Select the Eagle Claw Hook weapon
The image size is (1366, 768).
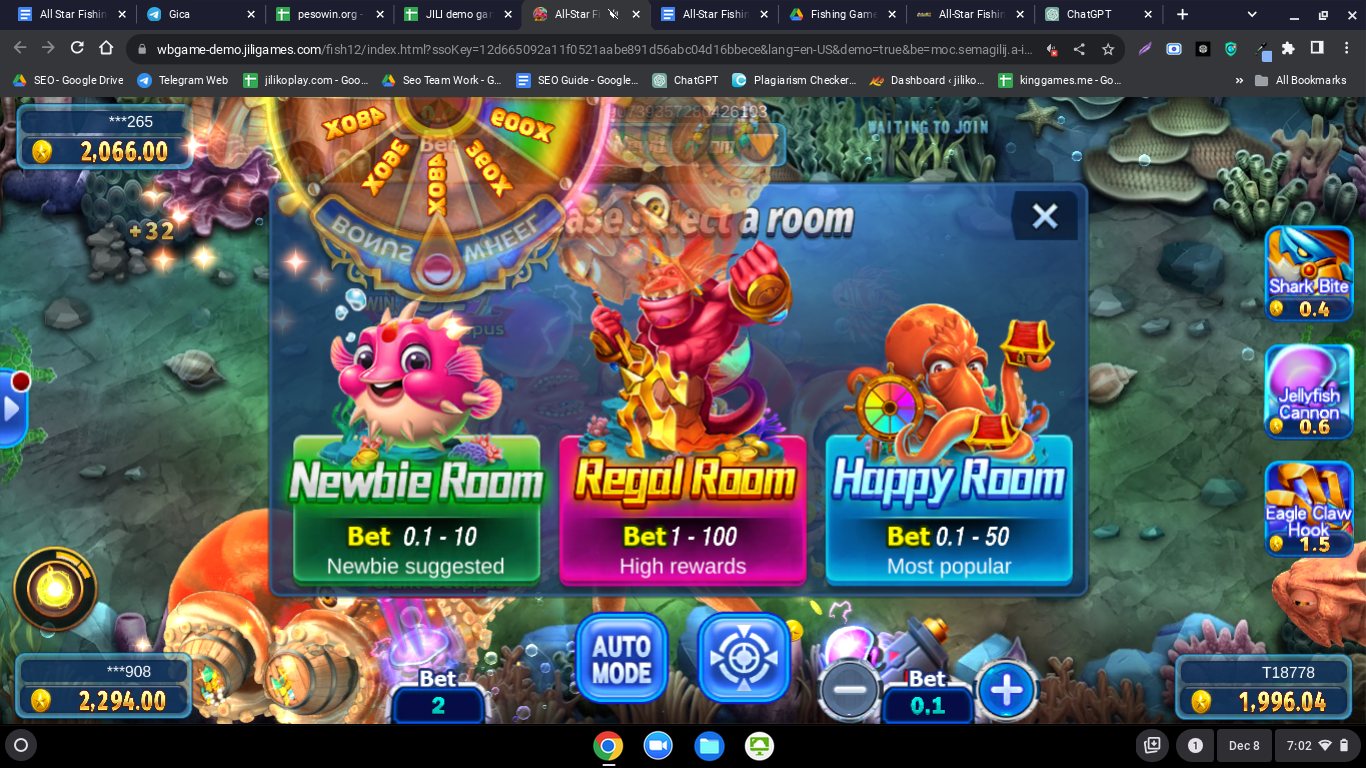1309,508
